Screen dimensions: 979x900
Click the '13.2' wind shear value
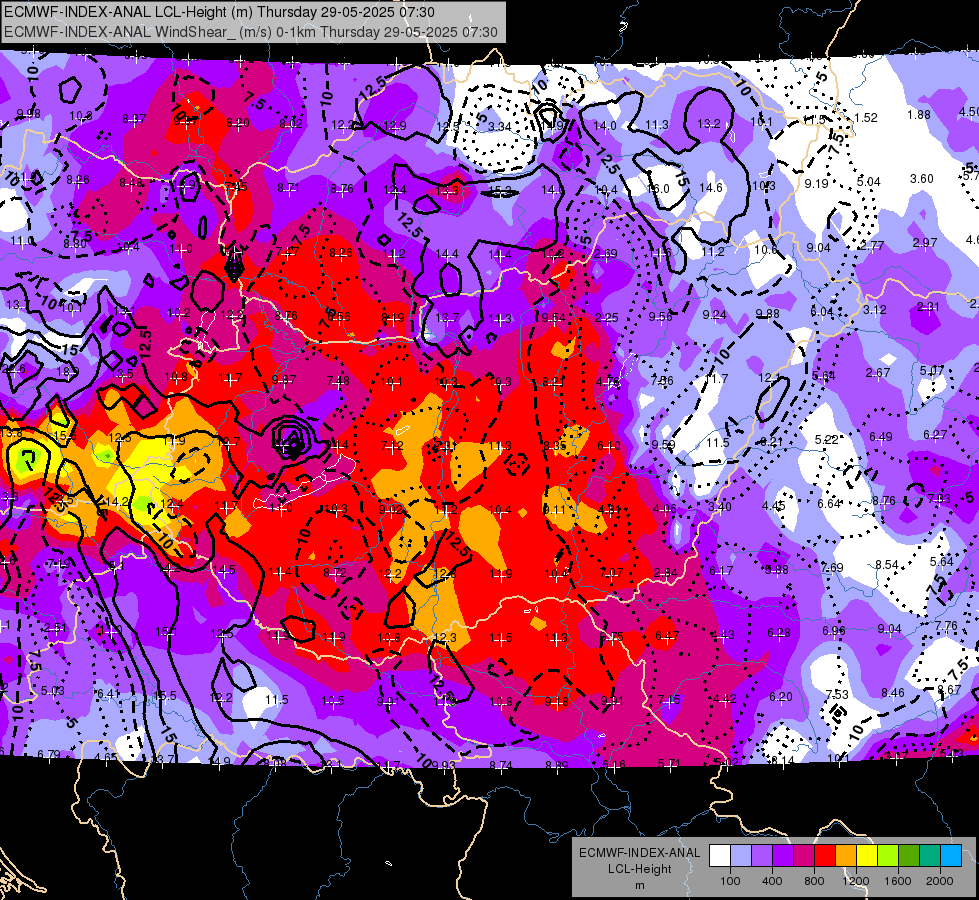tap(709, 124)
